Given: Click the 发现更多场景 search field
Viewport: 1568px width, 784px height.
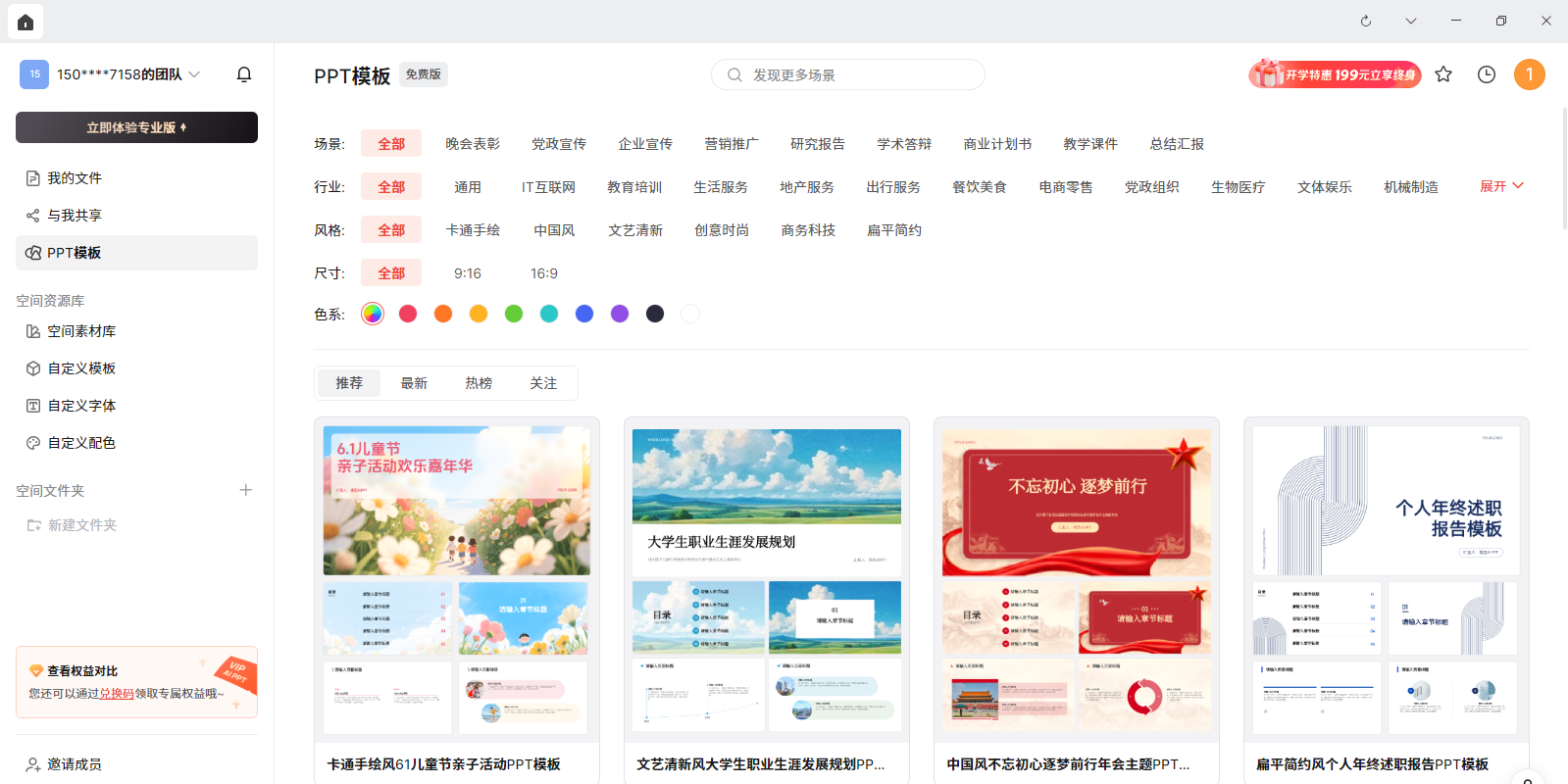Looking at the screenshot, I should pos(847,74).
